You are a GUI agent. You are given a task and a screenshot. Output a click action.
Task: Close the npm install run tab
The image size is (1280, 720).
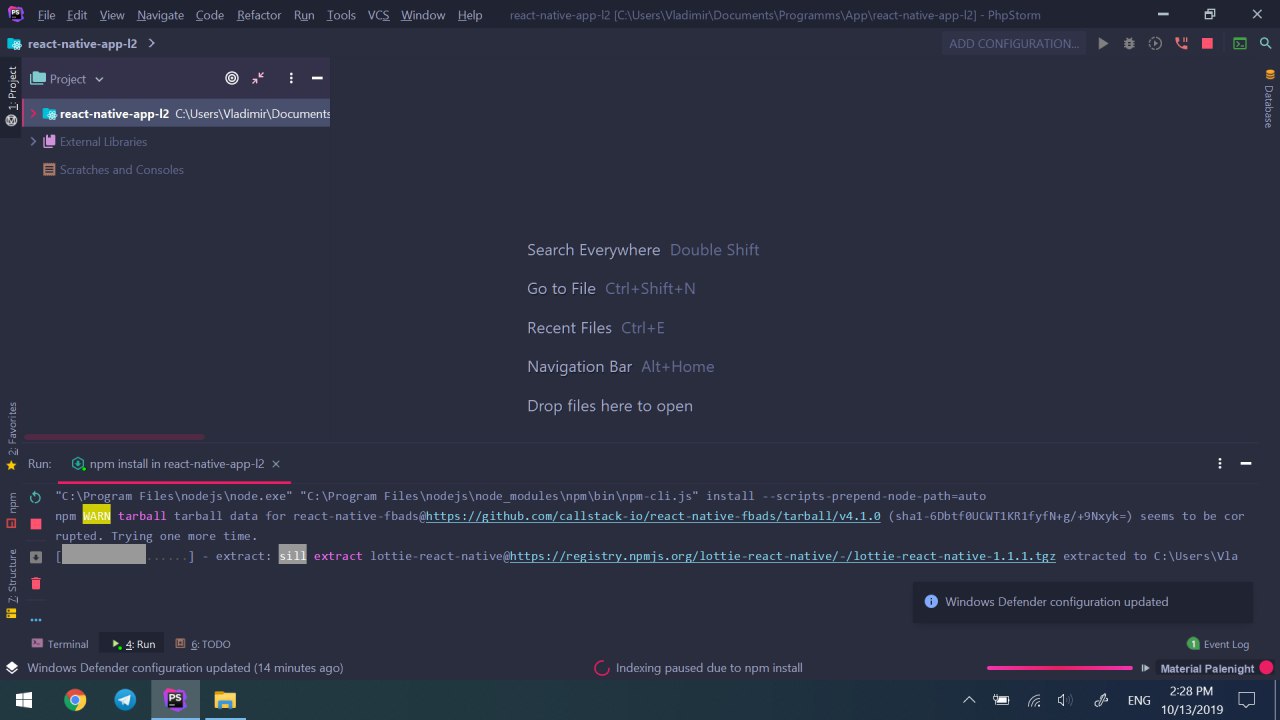[x=276, y=464]
